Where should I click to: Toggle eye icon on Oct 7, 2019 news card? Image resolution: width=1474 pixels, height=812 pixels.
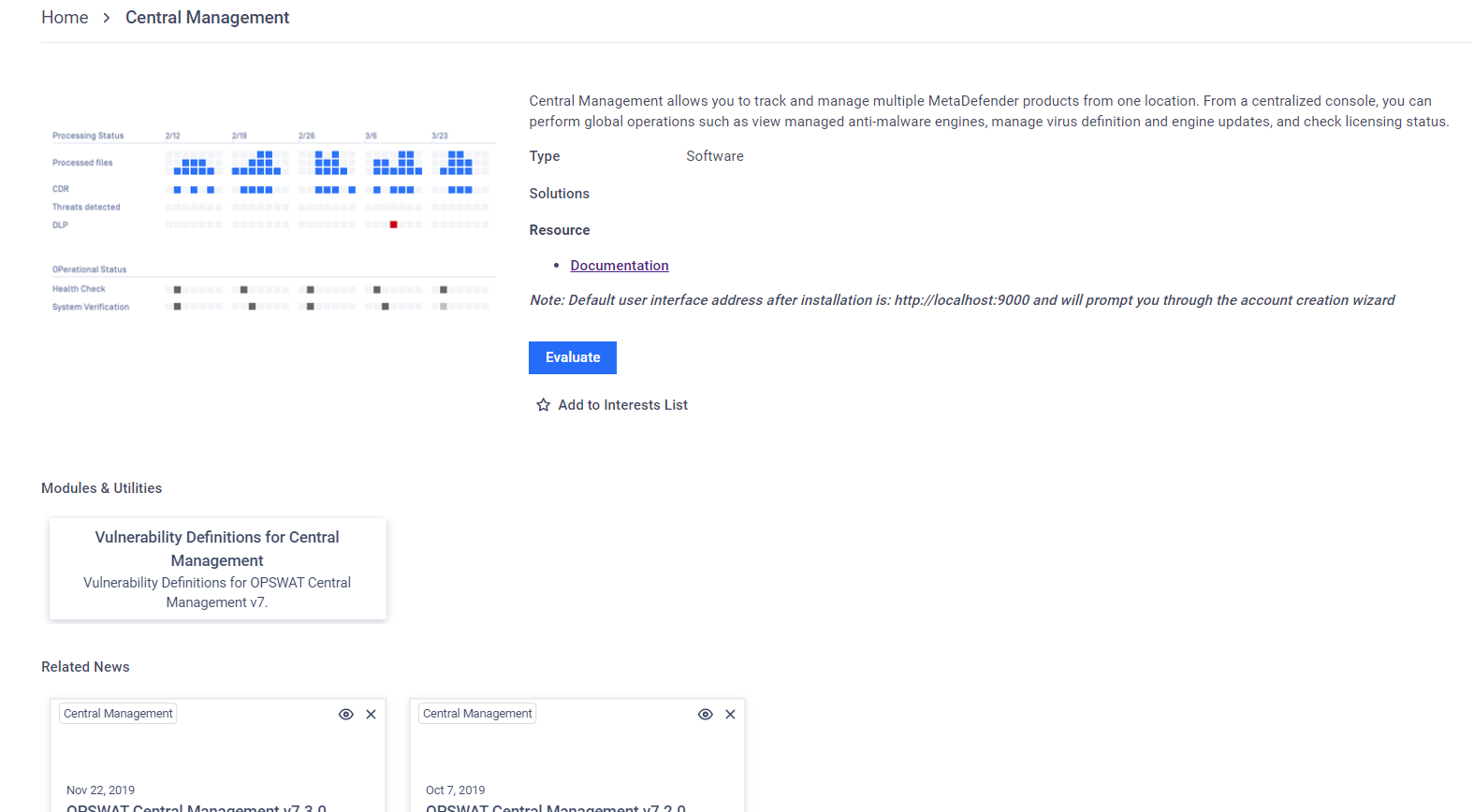(x=706, y=714)
